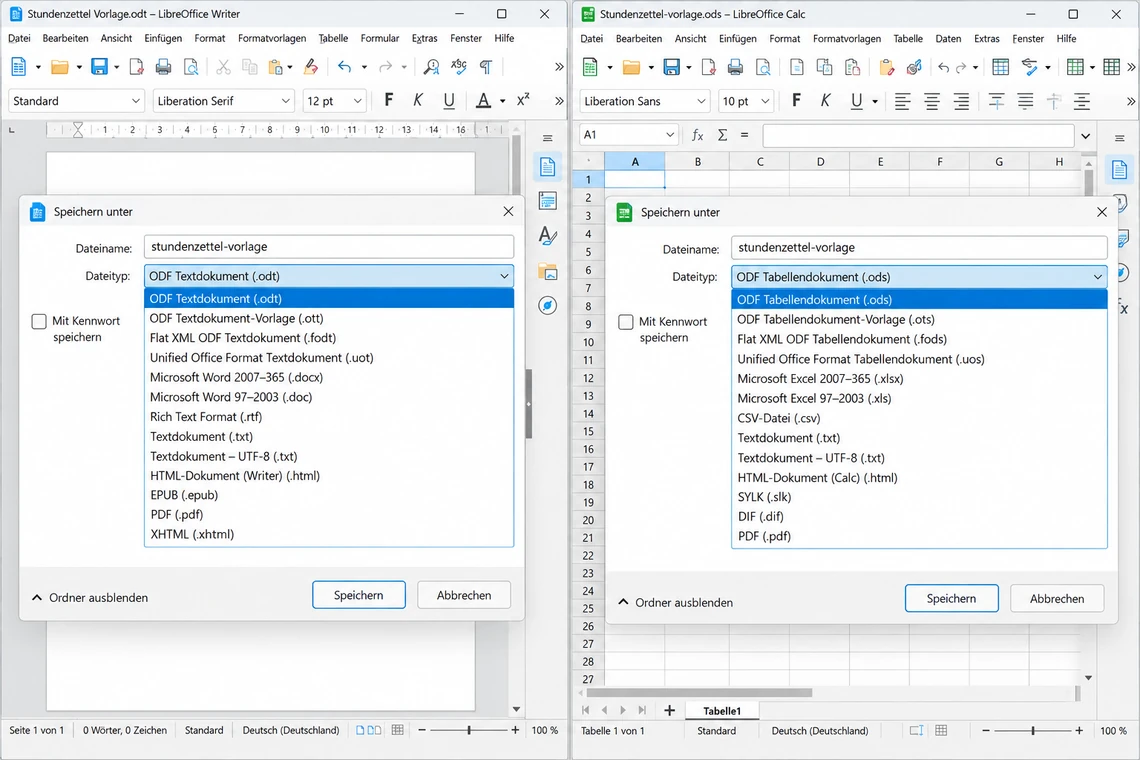This screenshot has height=760, width=1140.
Task: Choose CSV-Datei (.csv) file type in Calc
Action: click(x=919, y=418)
